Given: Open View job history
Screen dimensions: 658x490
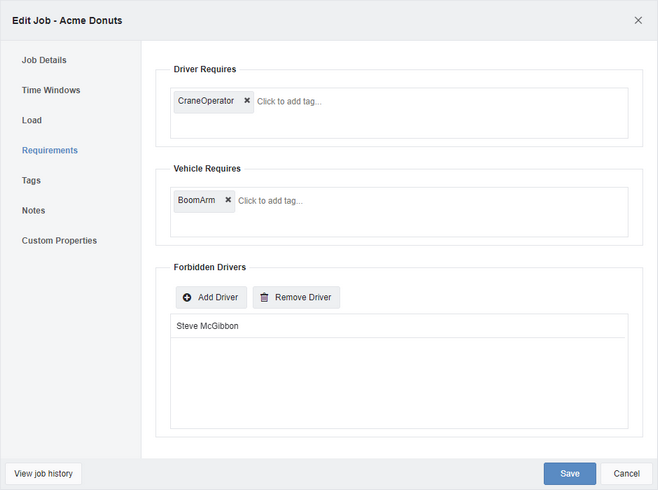Looking at the screenshot, I should tap(43, 474).
